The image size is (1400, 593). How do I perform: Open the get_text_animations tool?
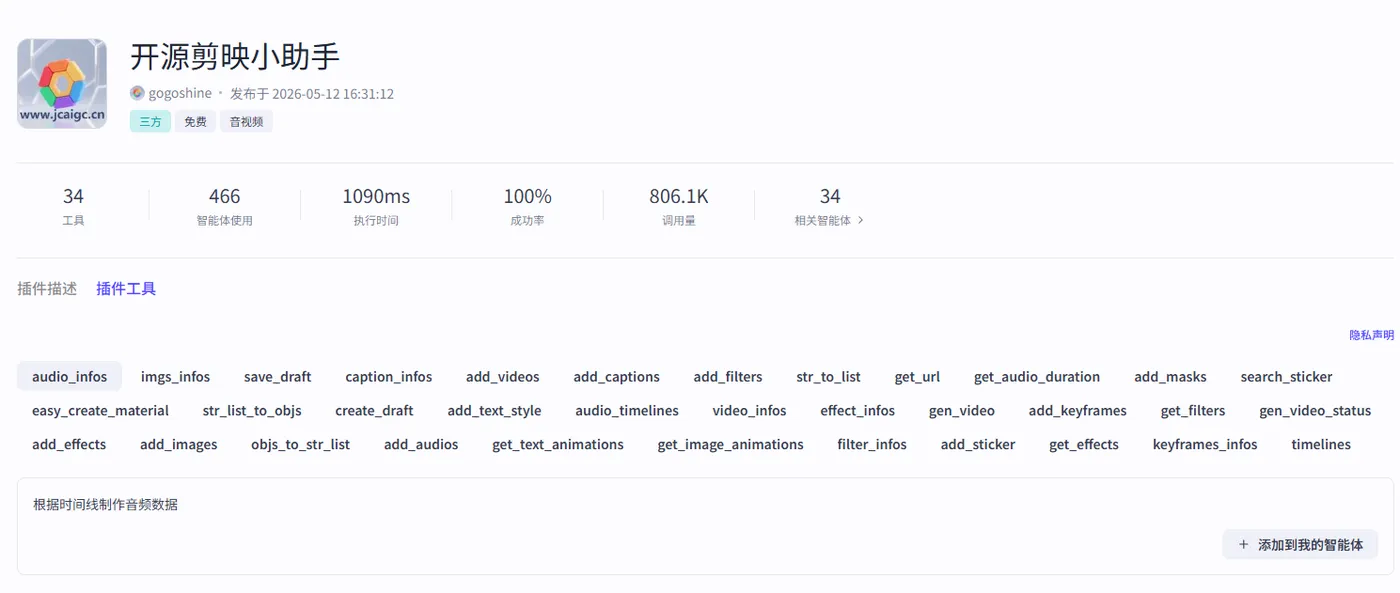tap(558, 445)
